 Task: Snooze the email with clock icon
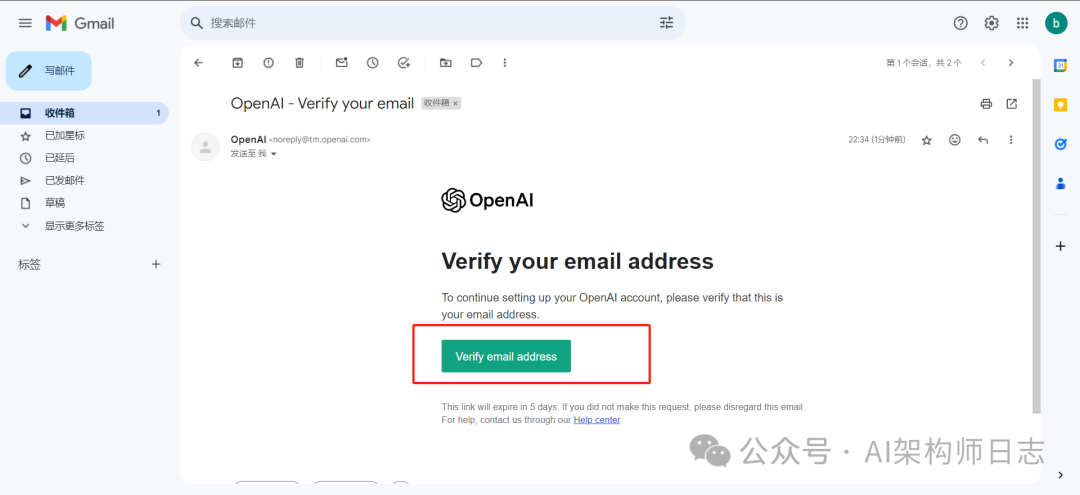point(373,63)
